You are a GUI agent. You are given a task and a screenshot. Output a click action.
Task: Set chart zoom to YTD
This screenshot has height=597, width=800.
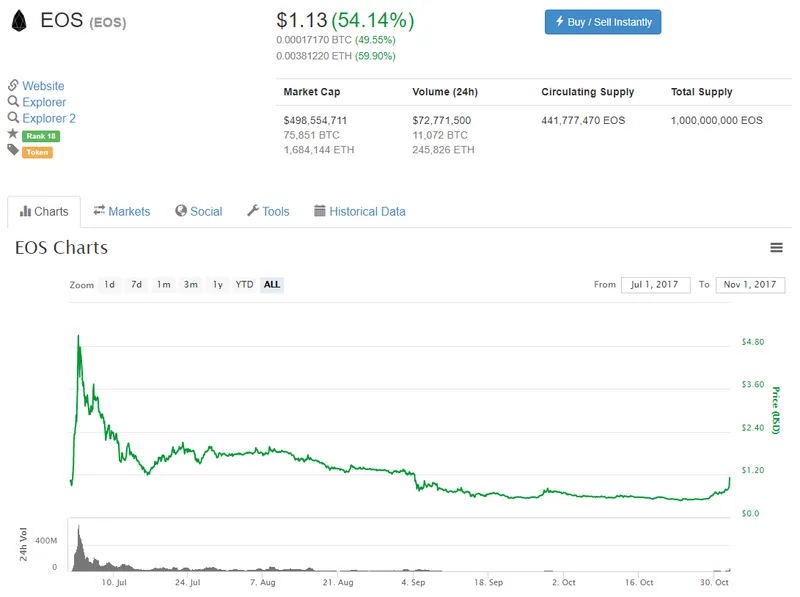point(244,284)
